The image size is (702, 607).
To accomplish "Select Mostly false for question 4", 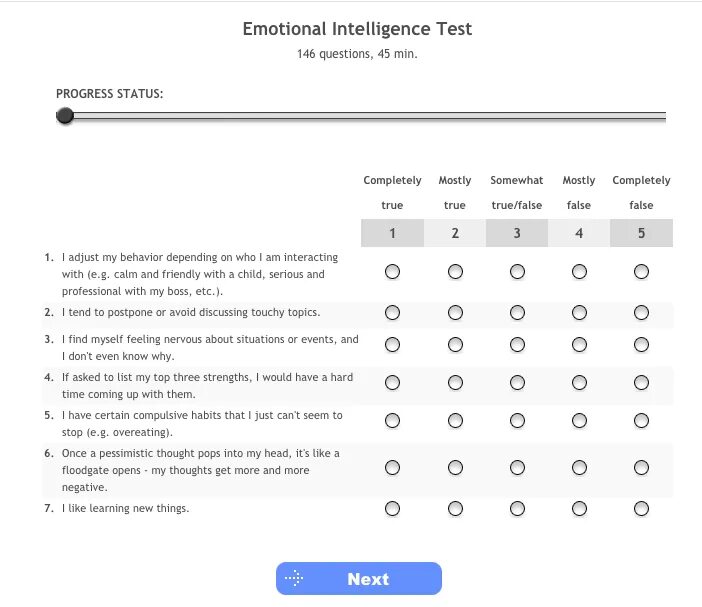I will click(x=579, y=383).
